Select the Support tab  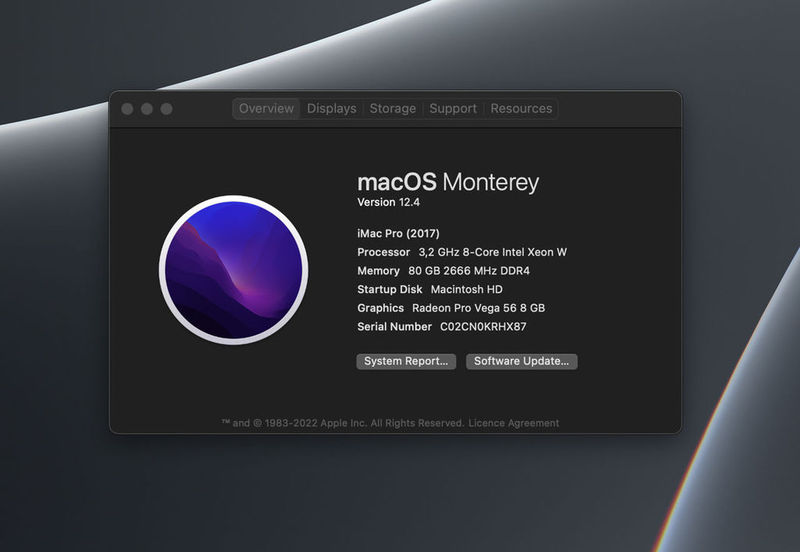(x=453, y=109)
